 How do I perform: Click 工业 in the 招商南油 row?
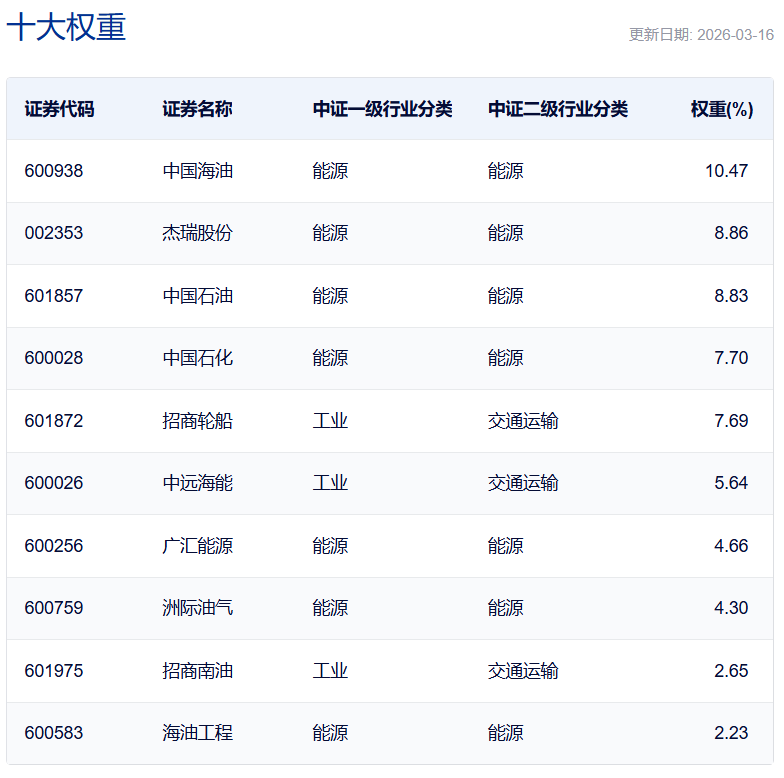[330, 671]
